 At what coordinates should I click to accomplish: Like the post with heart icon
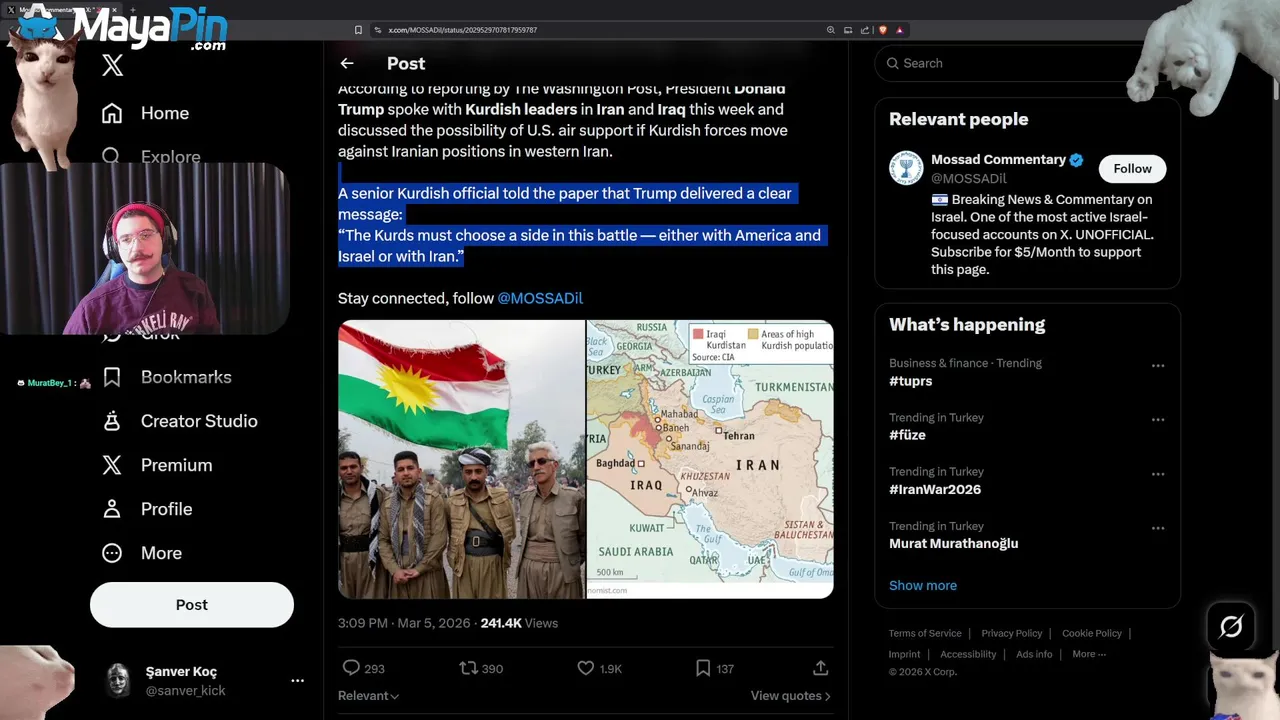(586, 668)
